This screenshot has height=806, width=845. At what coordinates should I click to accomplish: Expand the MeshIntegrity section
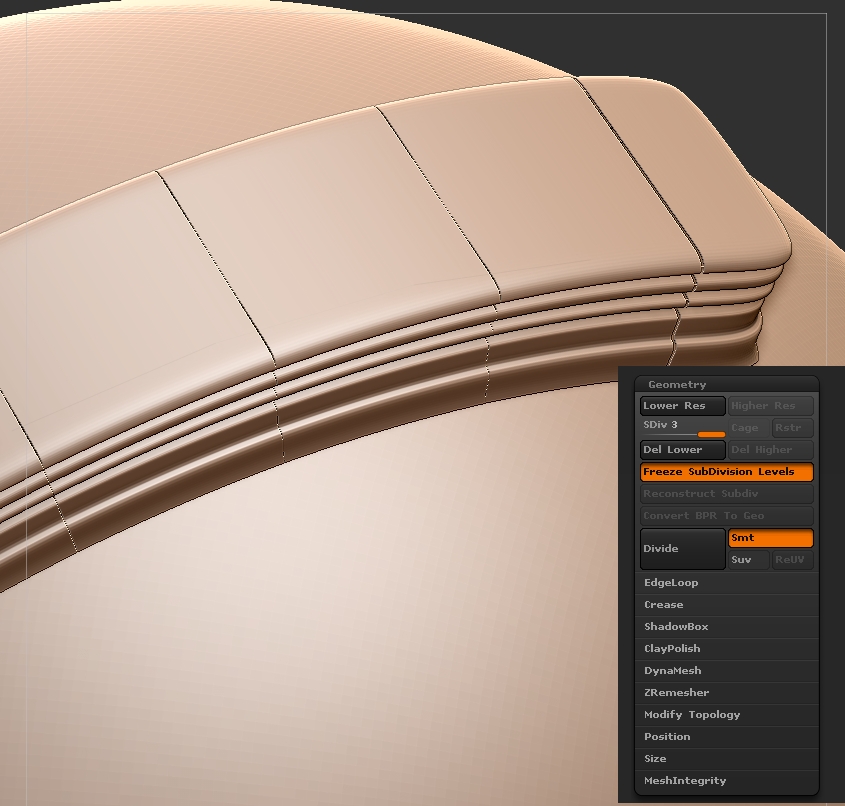(685, 781)
